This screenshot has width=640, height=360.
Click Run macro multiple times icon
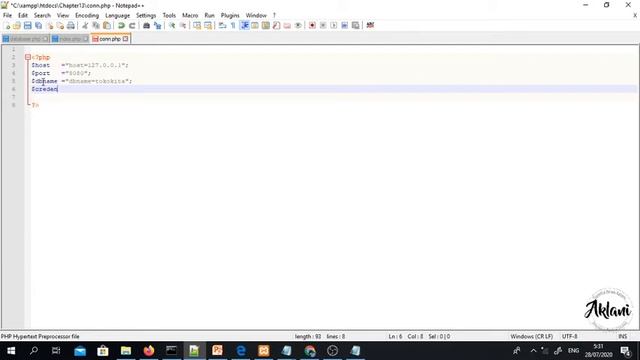344,26
